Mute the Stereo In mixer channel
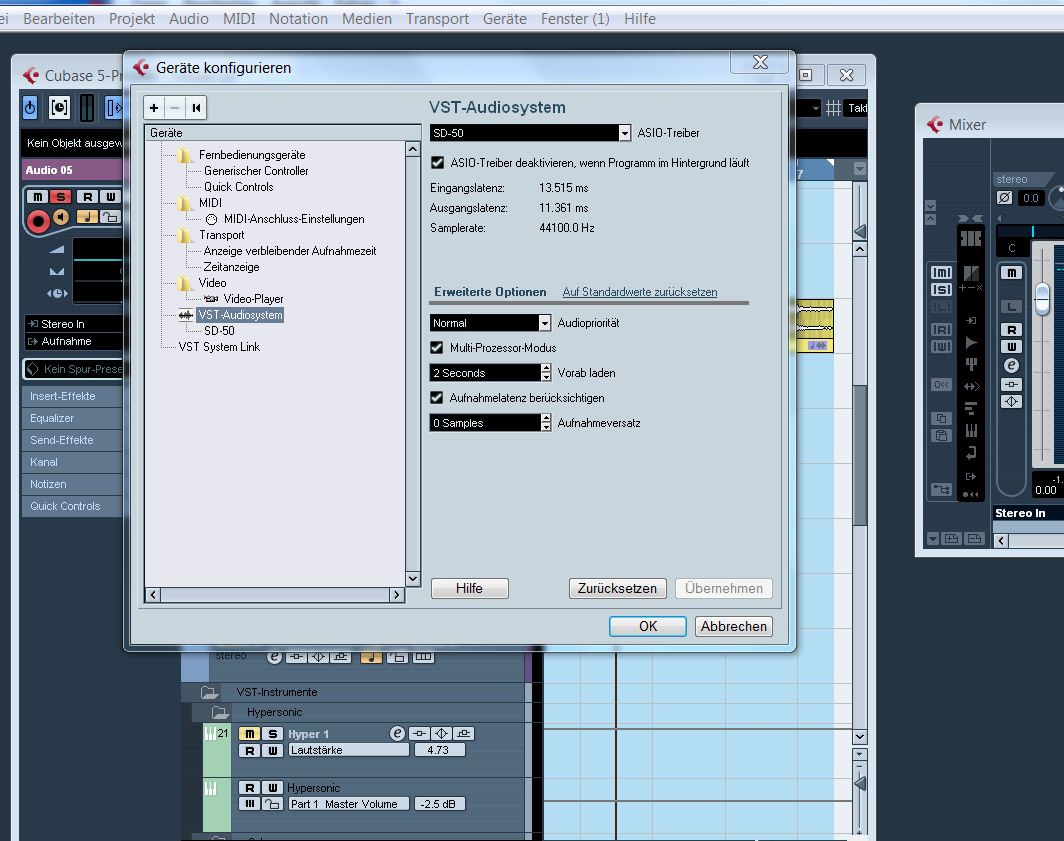 (1012, 273)
